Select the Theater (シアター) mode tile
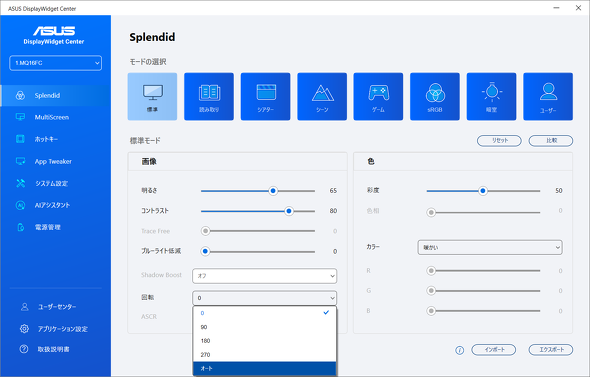Viewport: 590px width, 377px height. coord(265,97)
